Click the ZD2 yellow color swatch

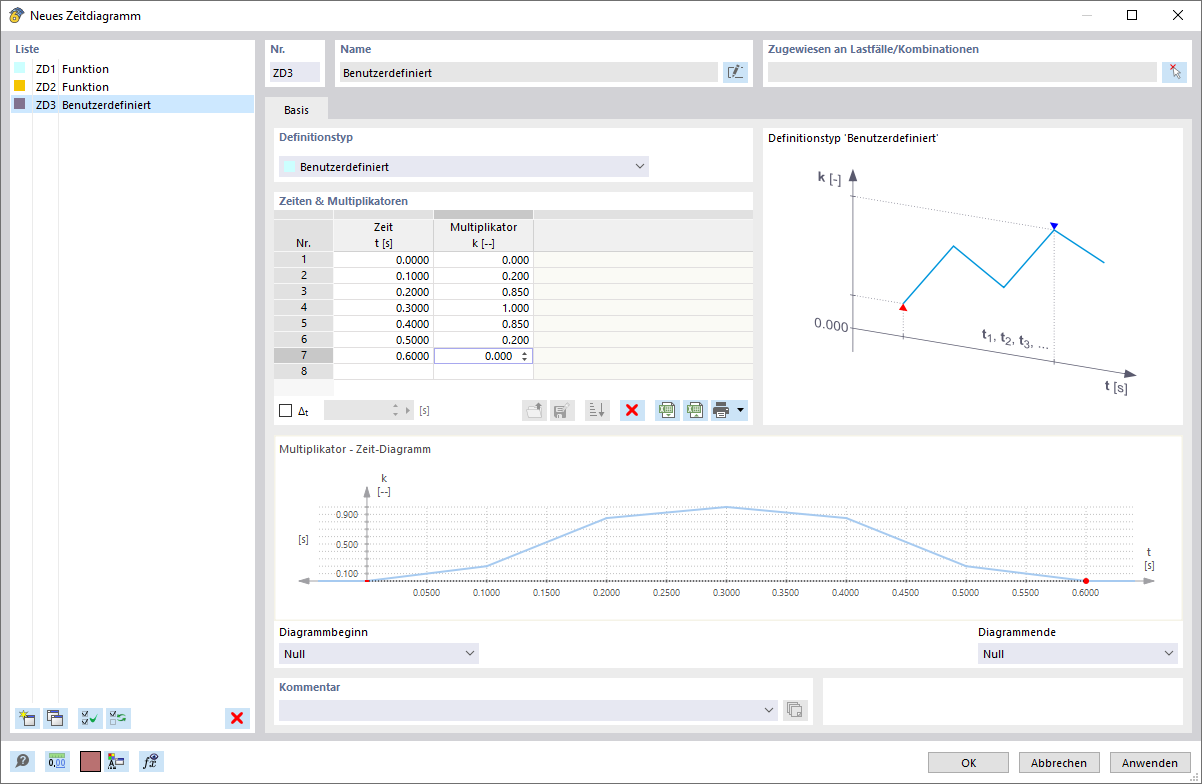[x=20, y=86]
